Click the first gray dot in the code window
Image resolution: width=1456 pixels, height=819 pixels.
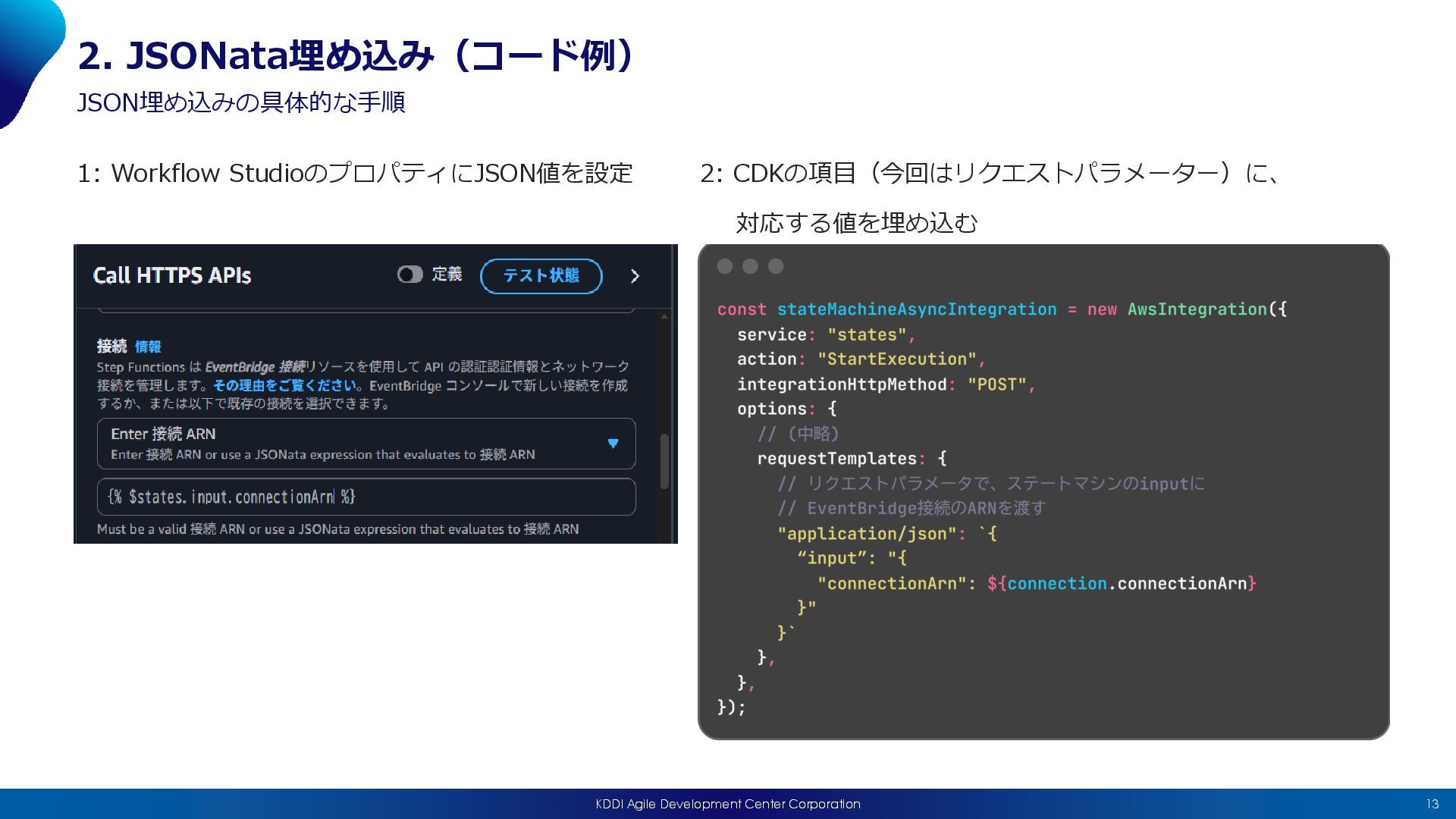(725, 266)
